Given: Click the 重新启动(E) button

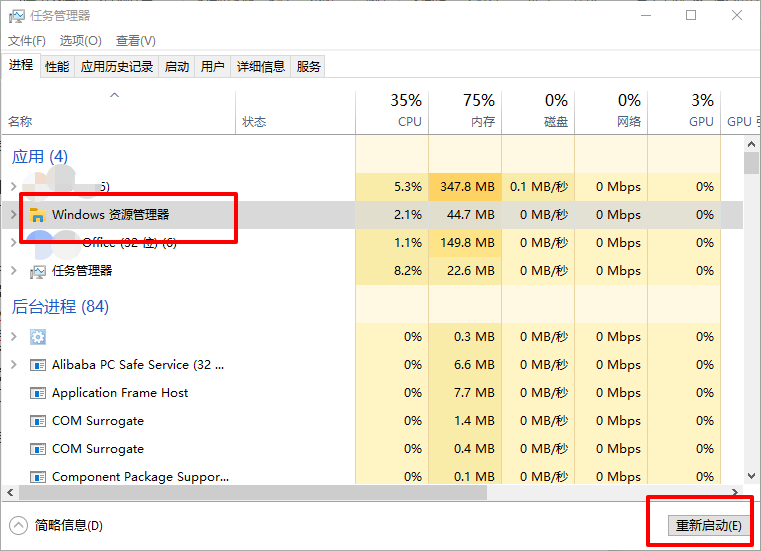Looking at the screenshot, I should [x=709, y=525].
